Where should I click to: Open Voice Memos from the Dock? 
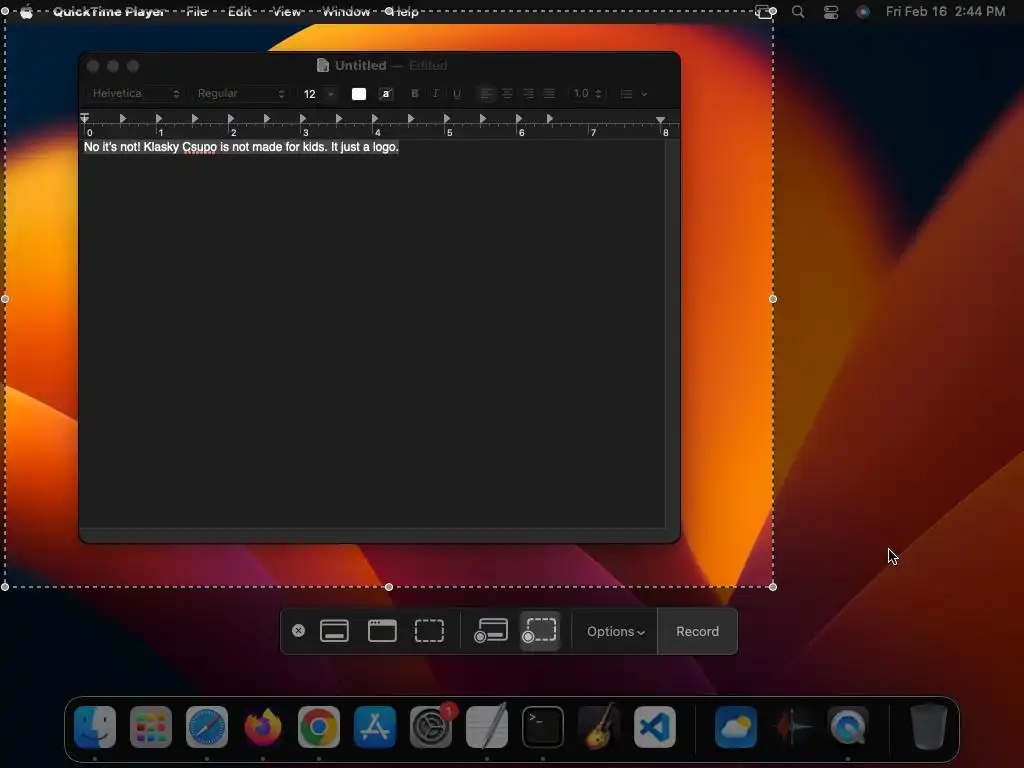(792, 727)
